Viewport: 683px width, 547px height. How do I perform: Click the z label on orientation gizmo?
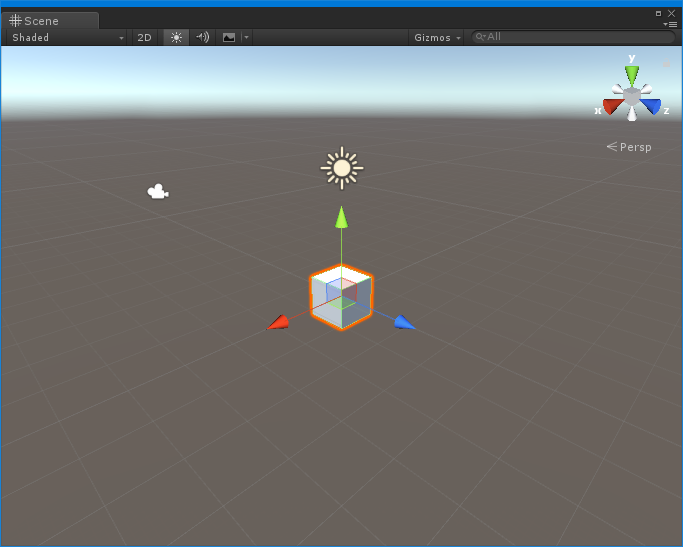point(666,111)
